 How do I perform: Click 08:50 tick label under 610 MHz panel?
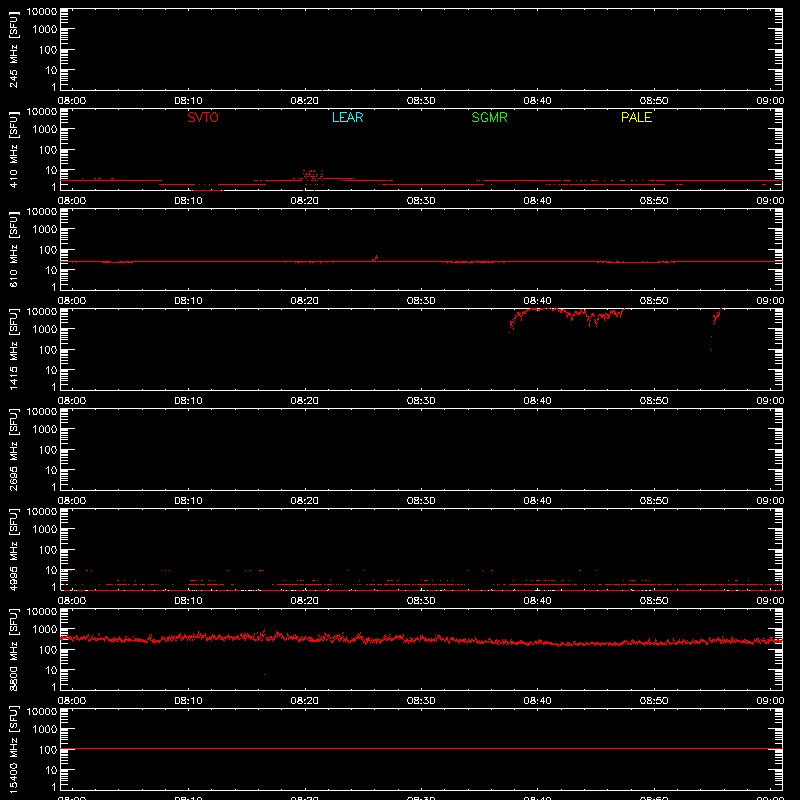(x=654, y=301)
